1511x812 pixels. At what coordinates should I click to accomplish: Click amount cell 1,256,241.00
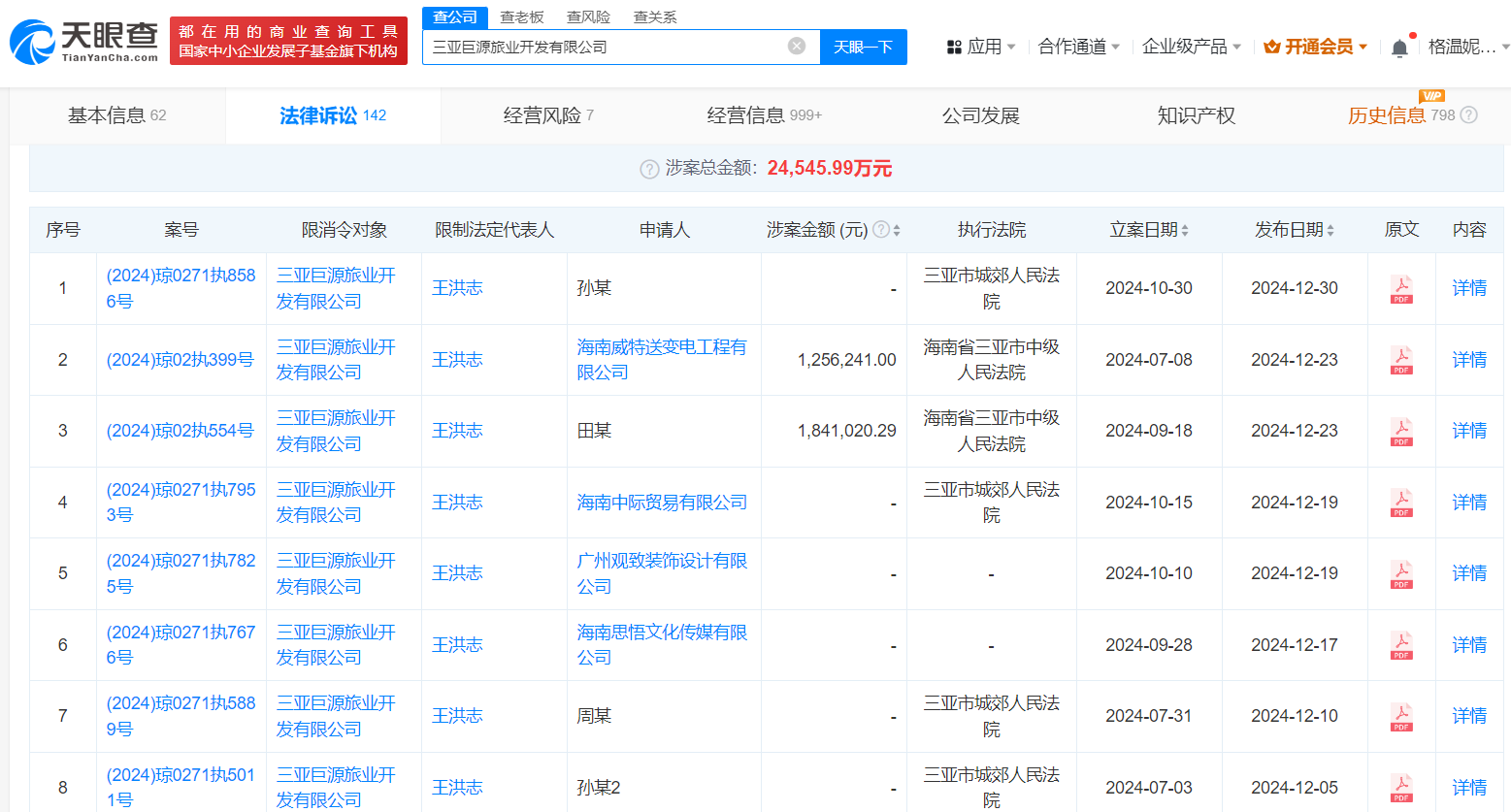click(847, 360)
